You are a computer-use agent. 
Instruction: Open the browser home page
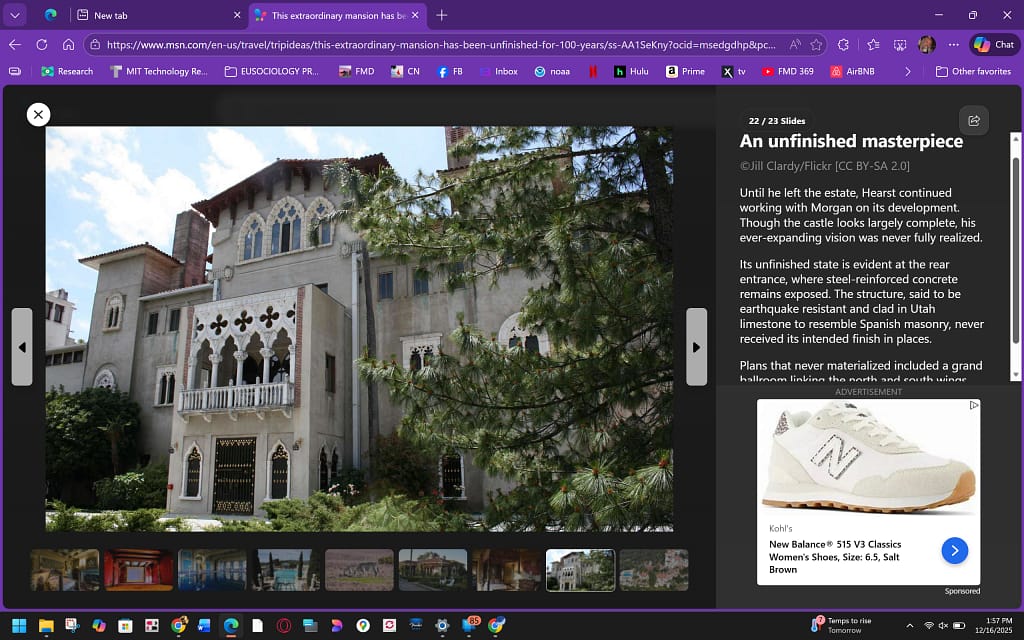(69, 45)
